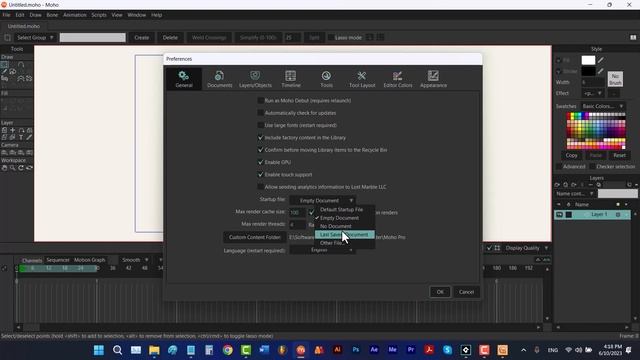This screenshot has width=640, height=360.
Task: Open the Name contains filter dropdown
Action: [576, 194]
